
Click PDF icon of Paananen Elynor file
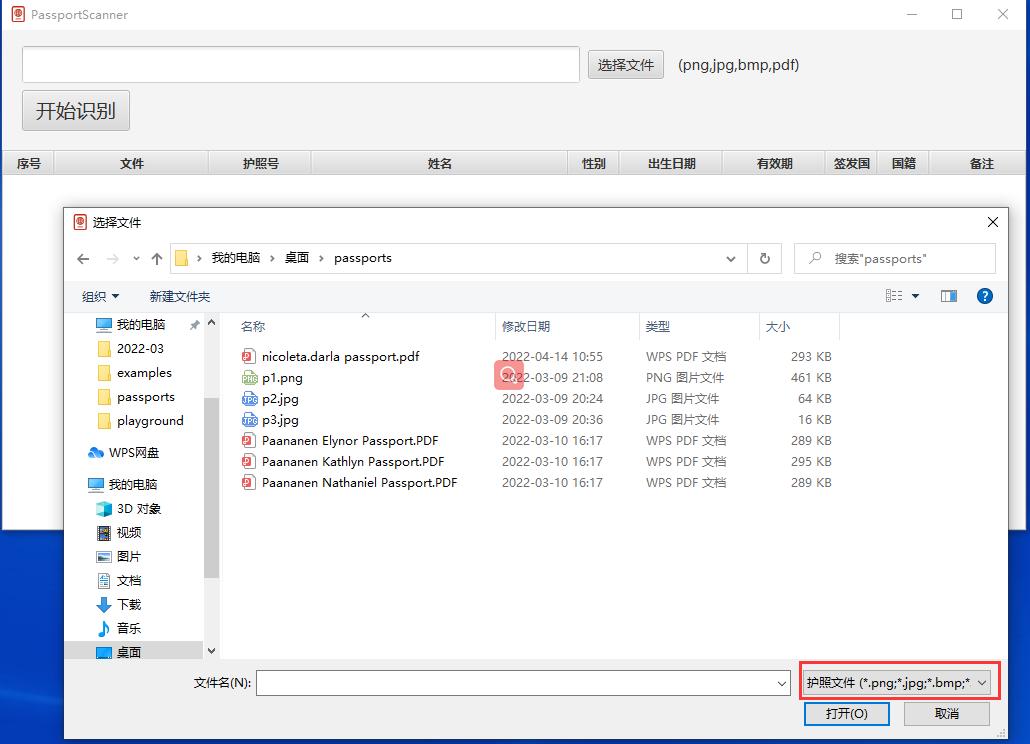pos(248,441)
